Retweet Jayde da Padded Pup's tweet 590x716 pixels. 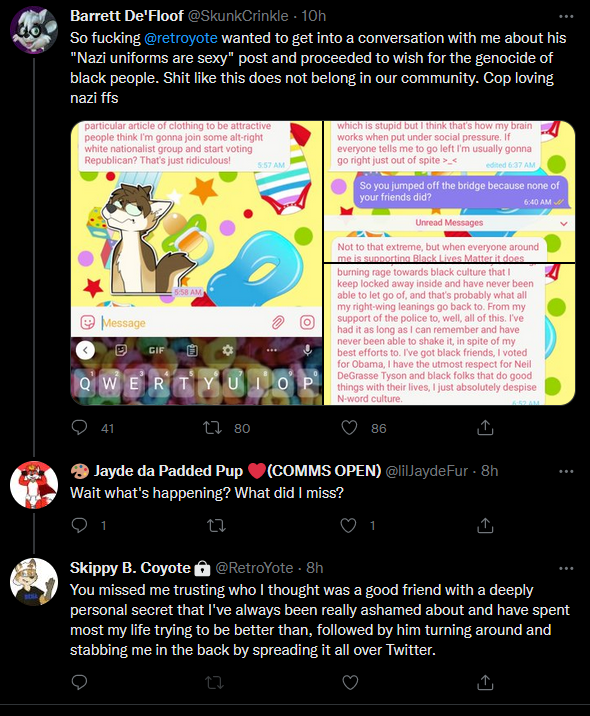[x=216, y=526]
